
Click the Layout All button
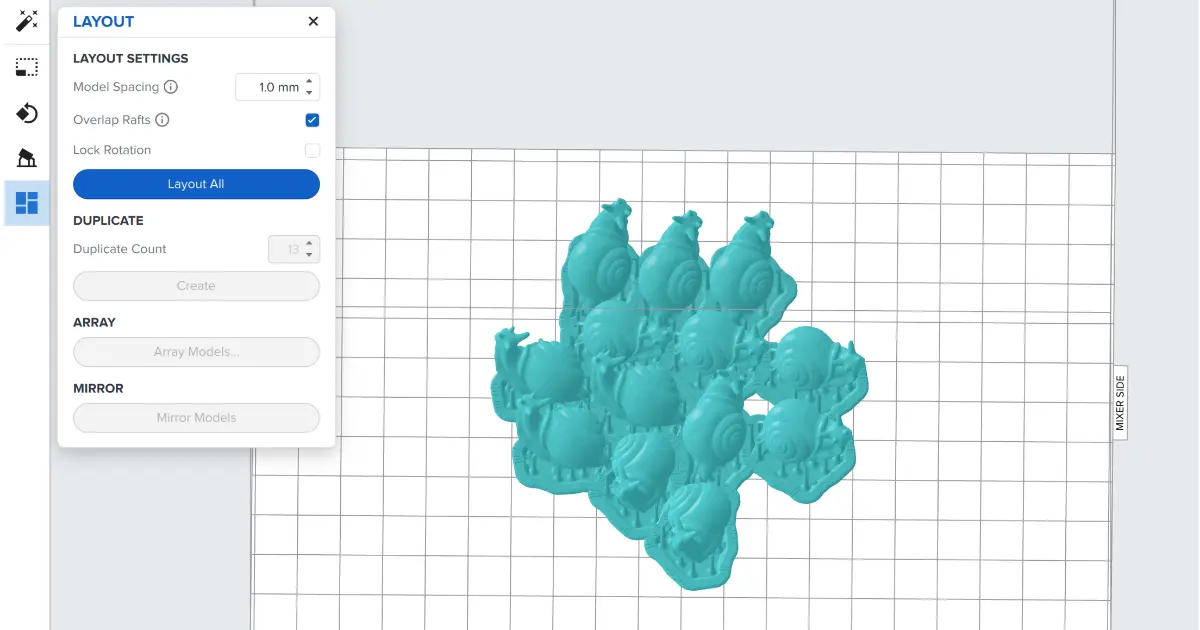tap(196, 184)
